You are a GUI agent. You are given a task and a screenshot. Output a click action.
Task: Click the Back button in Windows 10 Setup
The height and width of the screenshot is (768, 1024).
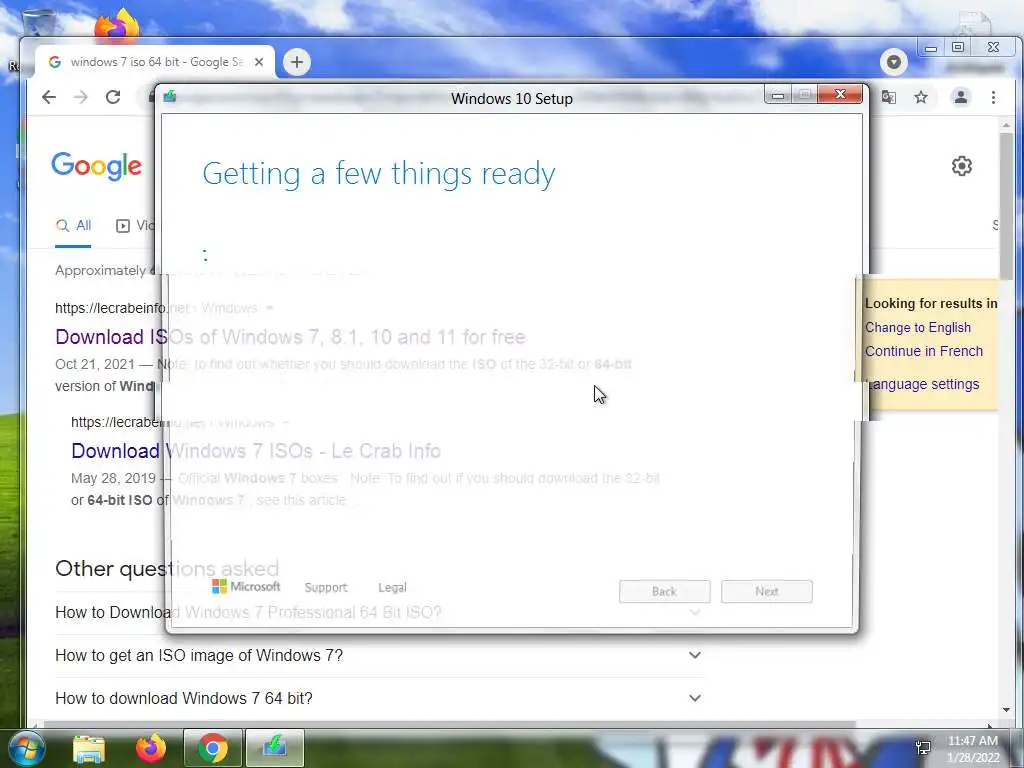coord(664,592)
